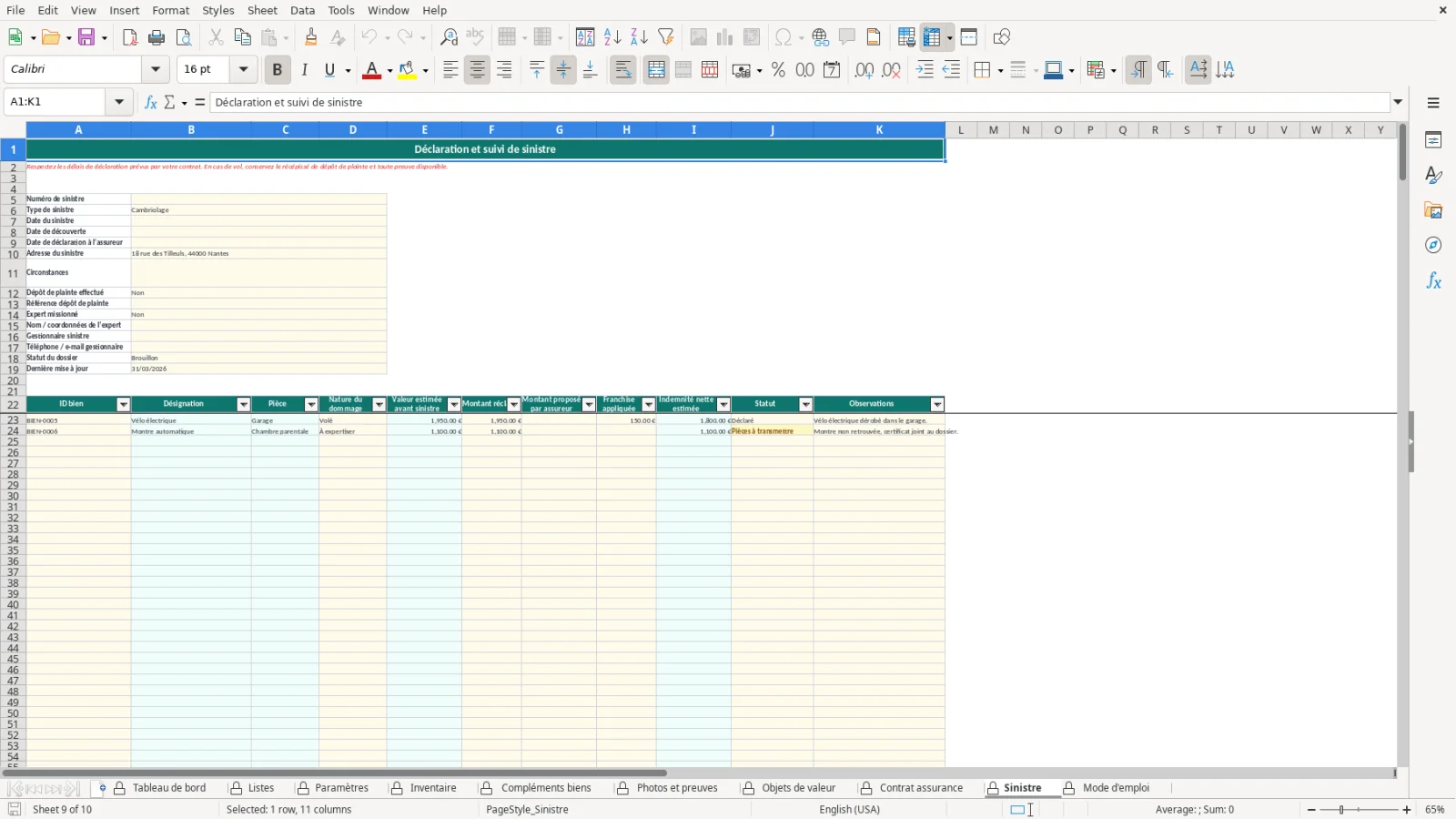Screen dimensions: 1456x819
Task: Toggle Wrap text button
Action: (x=623, y=70)
